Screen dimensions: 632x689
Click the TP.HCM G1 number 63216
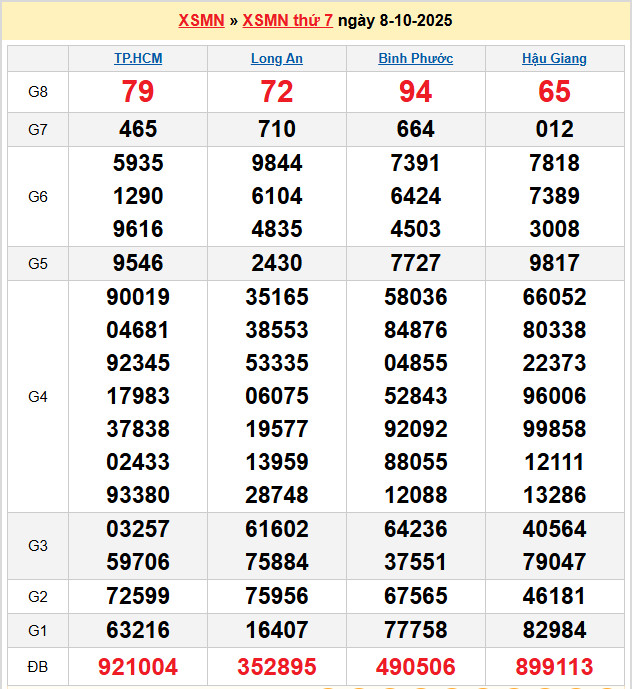click(x=138, y=631)
